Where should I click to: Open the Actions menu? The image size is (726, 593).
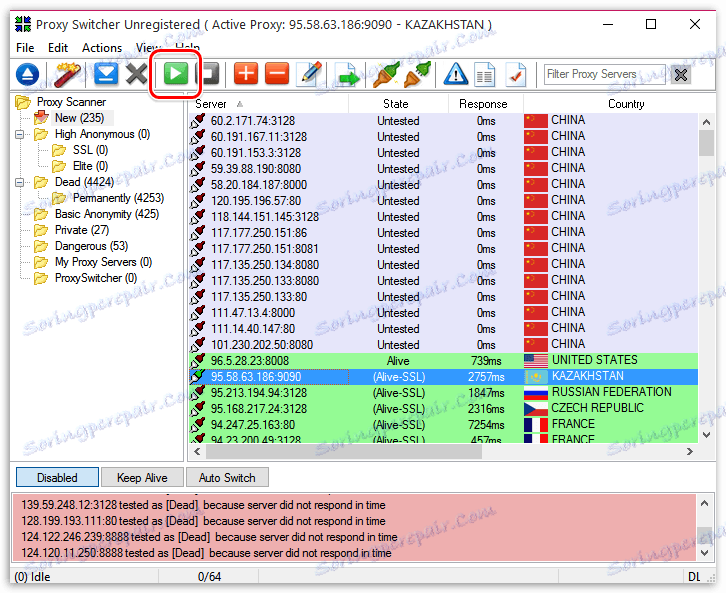(102, 48)
